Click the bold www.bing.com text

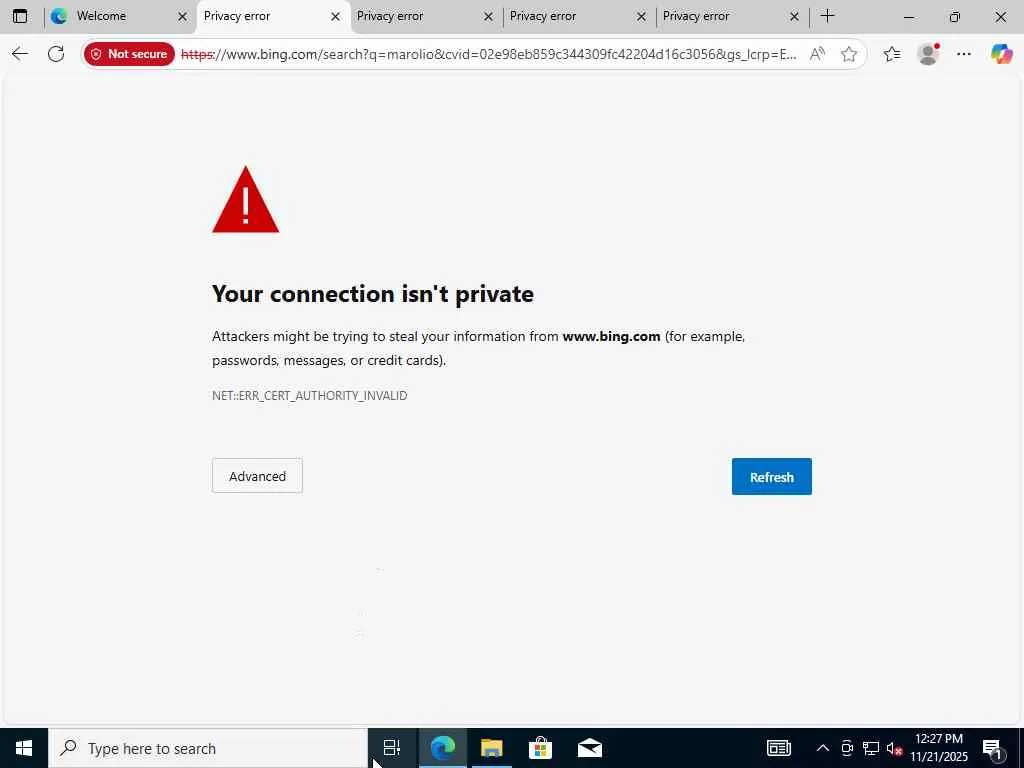pos(611,336)
